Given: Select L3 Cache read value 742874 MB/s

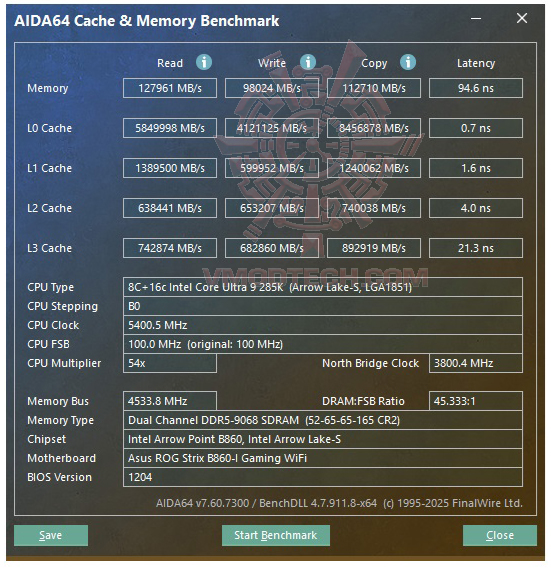Looking at the screenshot, I should tap(170, 248).
